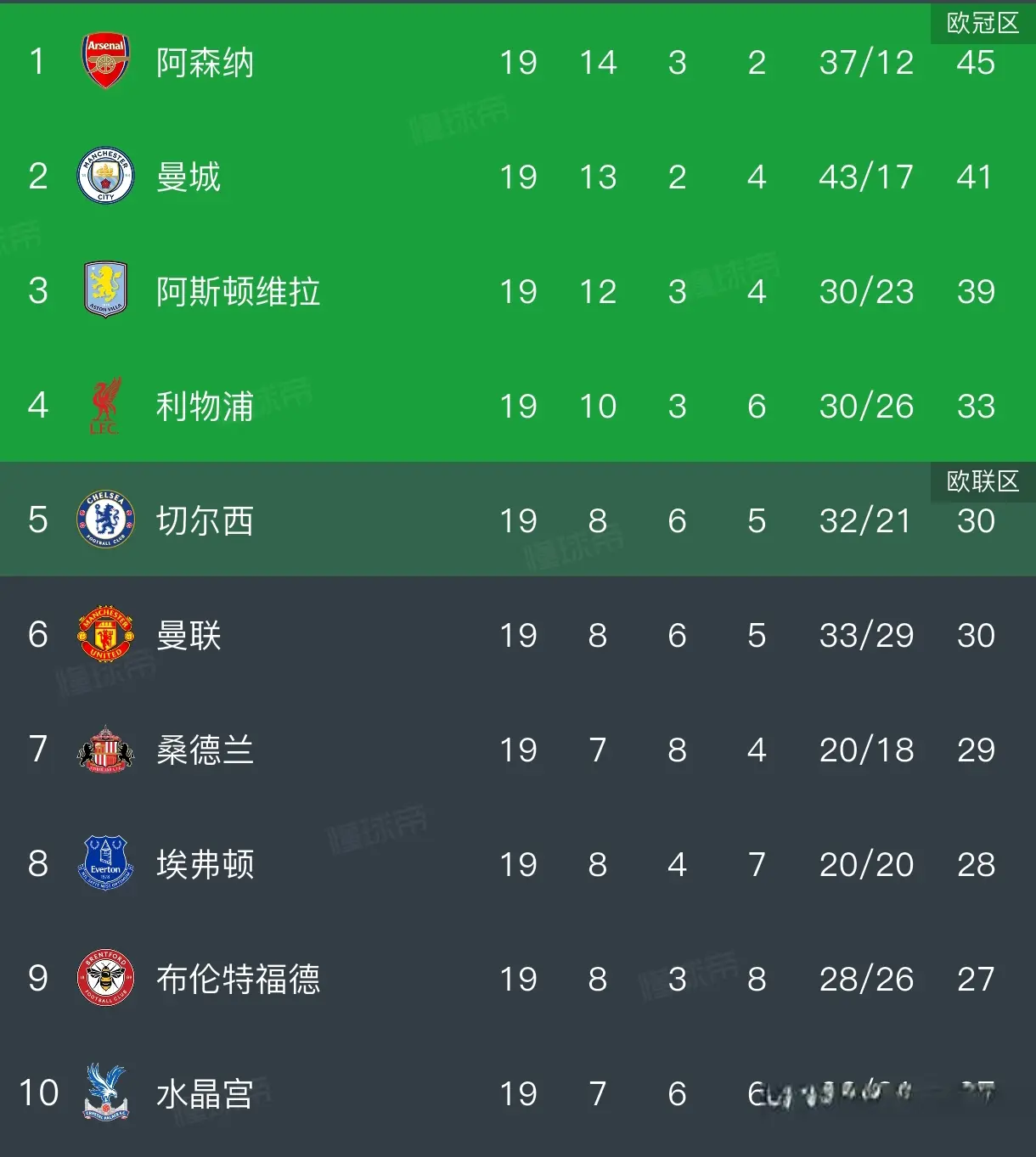Click Manchester City's 43/17 goals figure

point(865,177)
